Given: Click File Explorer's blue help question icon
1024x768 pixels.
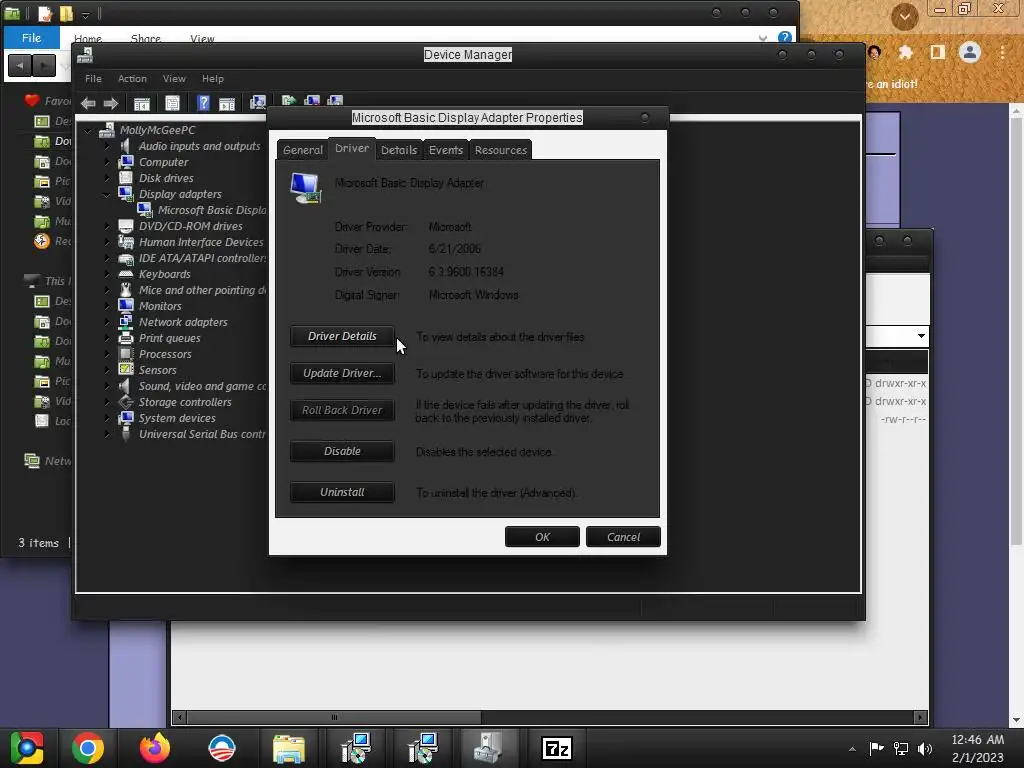Looking at the screenshot, I should [x=785, y=38].
